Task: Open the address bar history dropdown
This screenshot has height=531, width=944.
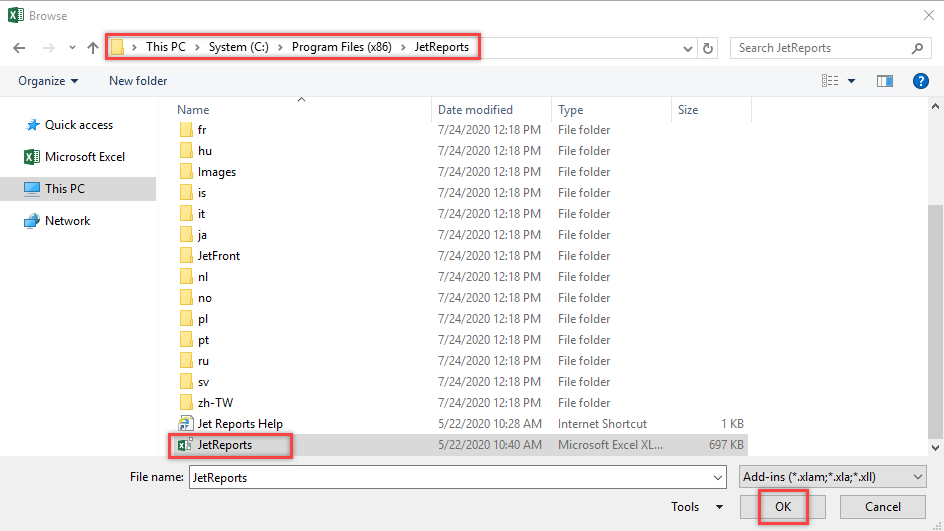Action: [x=688, y=48]
